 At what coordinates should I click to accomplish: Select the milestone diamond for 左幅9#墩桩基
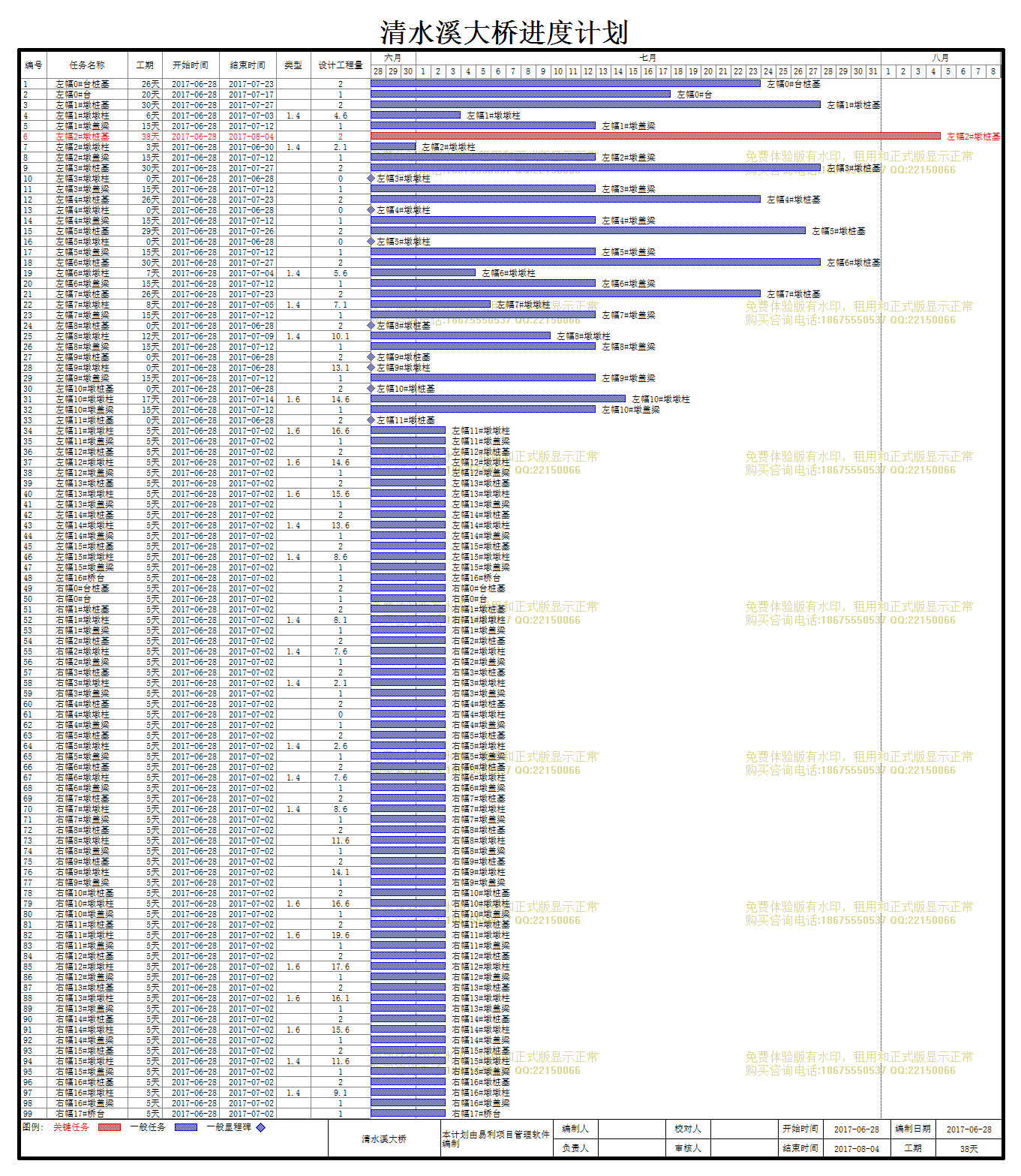[x=371, y=357]
